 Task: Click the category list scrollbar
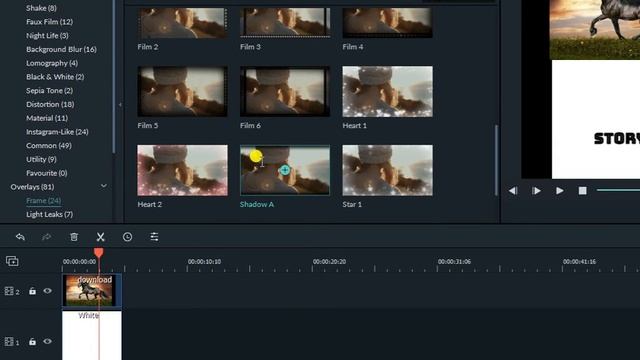click(x=114, y=76)
